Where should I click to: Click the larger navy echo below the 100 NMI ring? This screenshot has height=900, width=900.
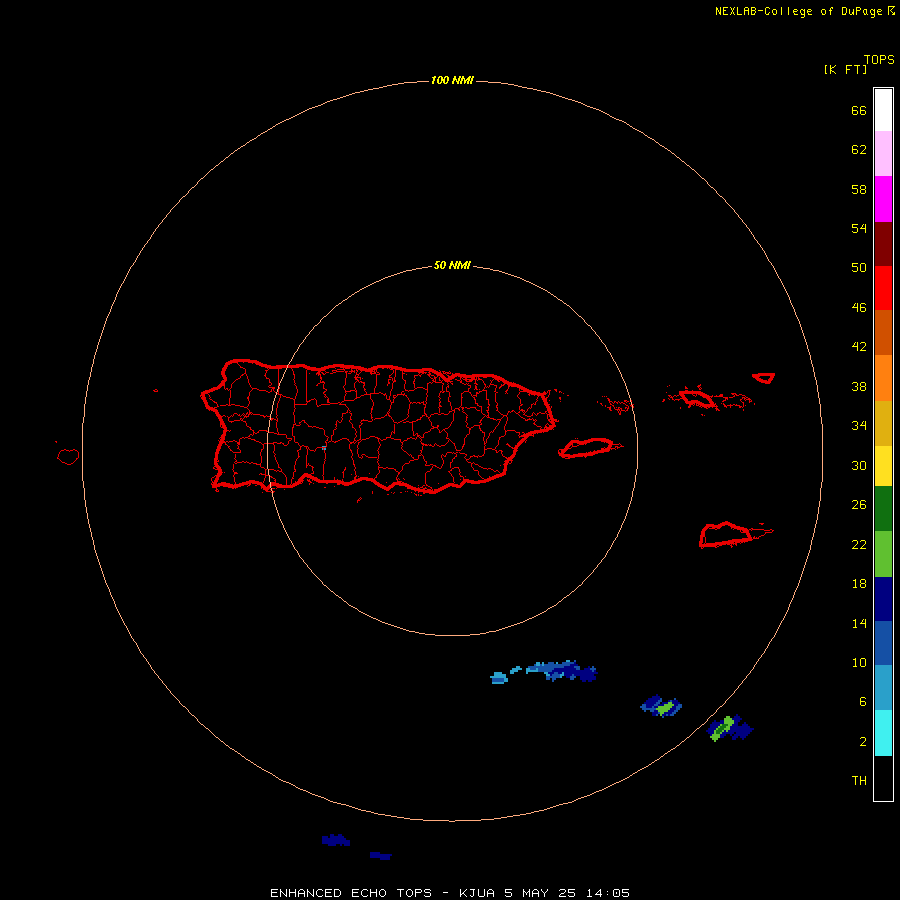(336, 840)
